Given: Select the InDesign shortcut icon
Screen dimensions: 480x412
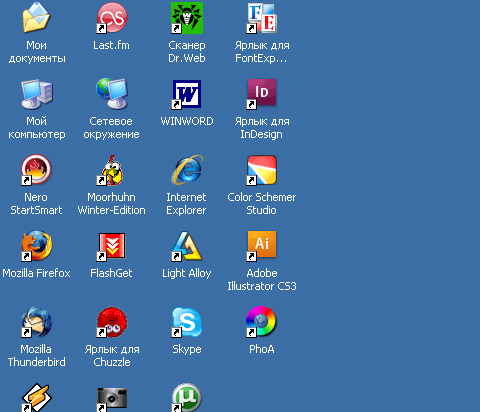Looking at the screenshot, I should [x=262, y=94].
